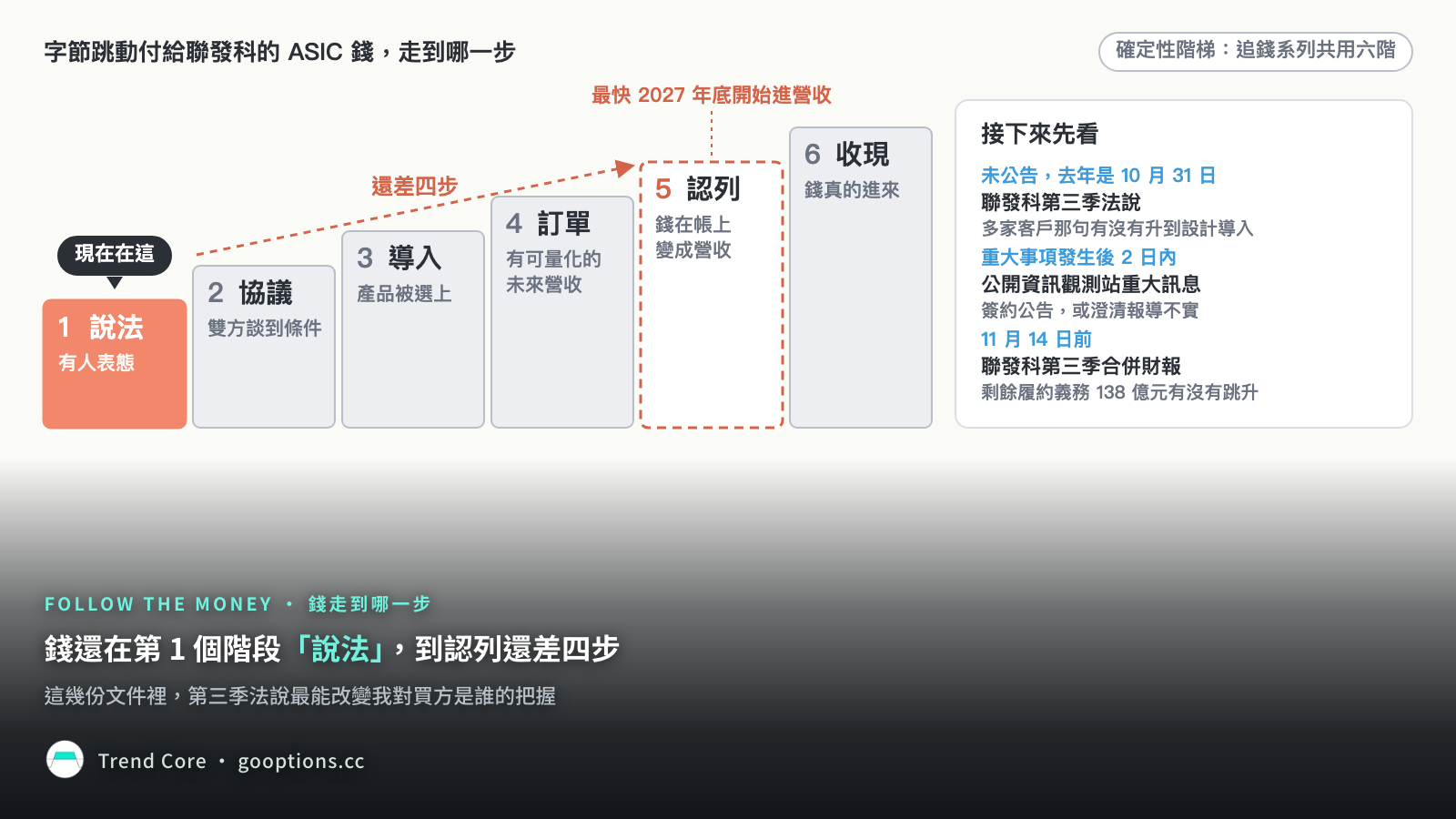Click the blue date 未公告，去年是 10 月 31 日
This screenshot has height=819, width=1456.
[1098, 175]
